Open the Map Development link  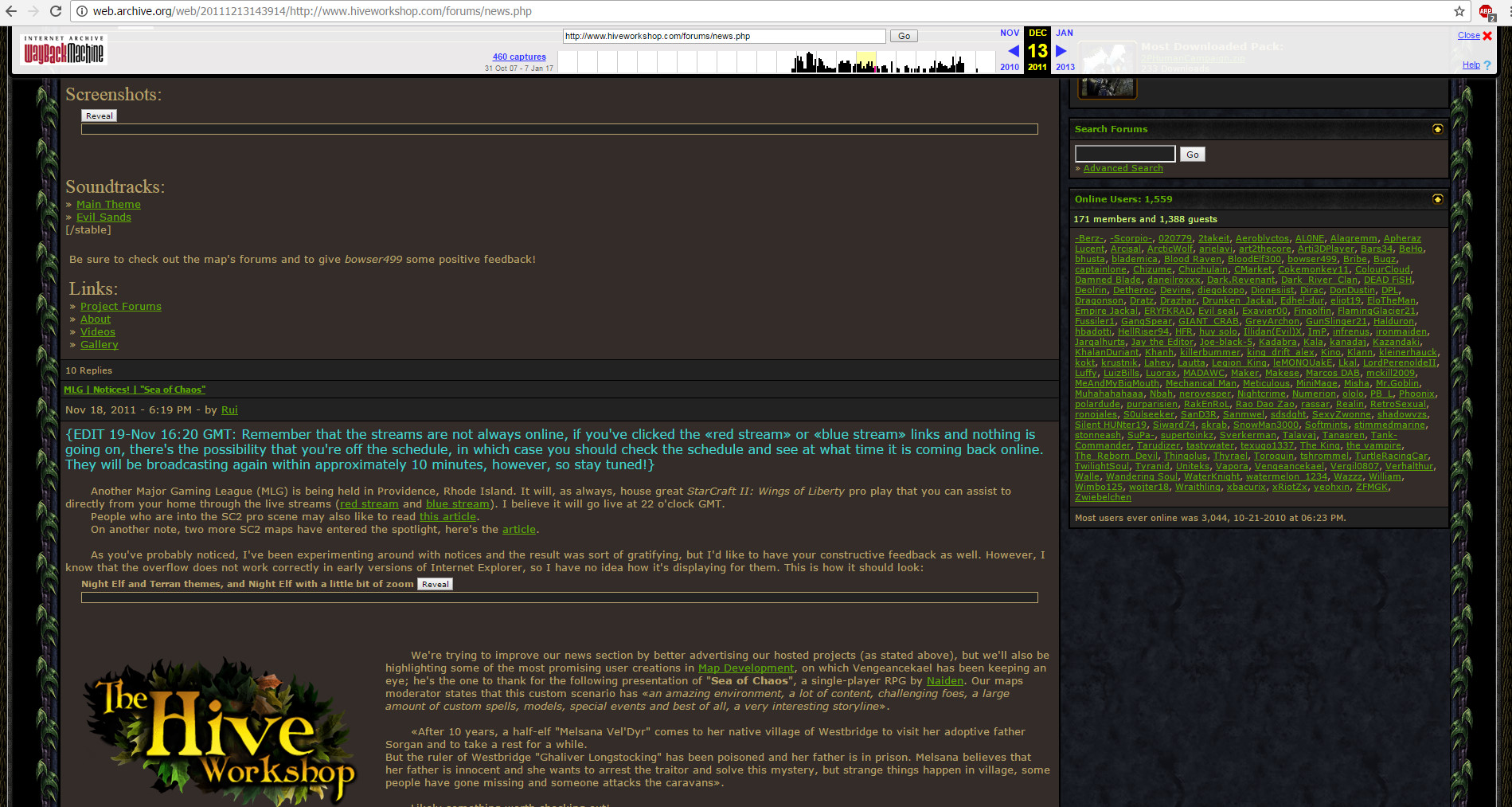point(746,668)
